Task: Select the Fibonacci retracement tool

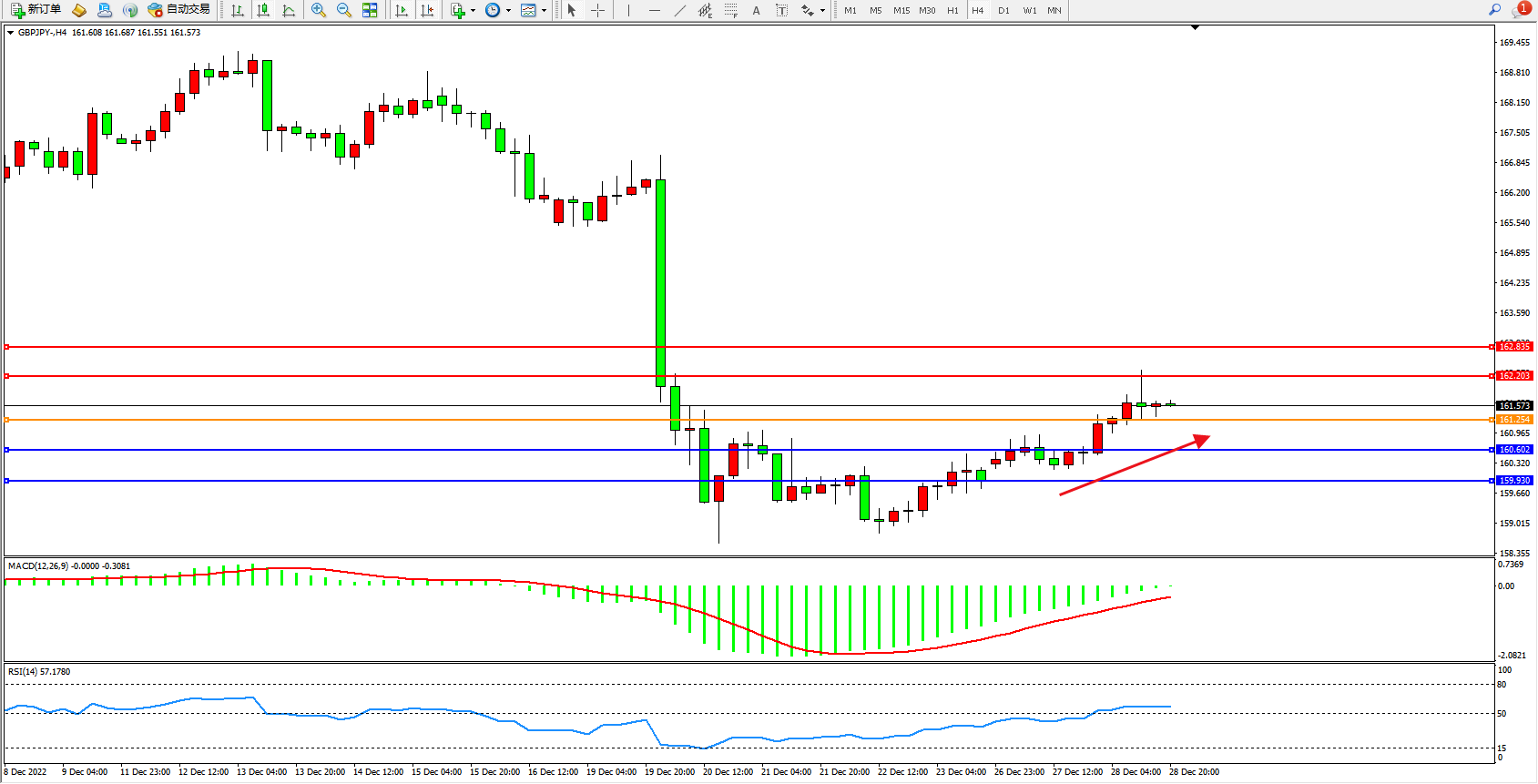Action: pyautogui.click(x=731, y=10)
